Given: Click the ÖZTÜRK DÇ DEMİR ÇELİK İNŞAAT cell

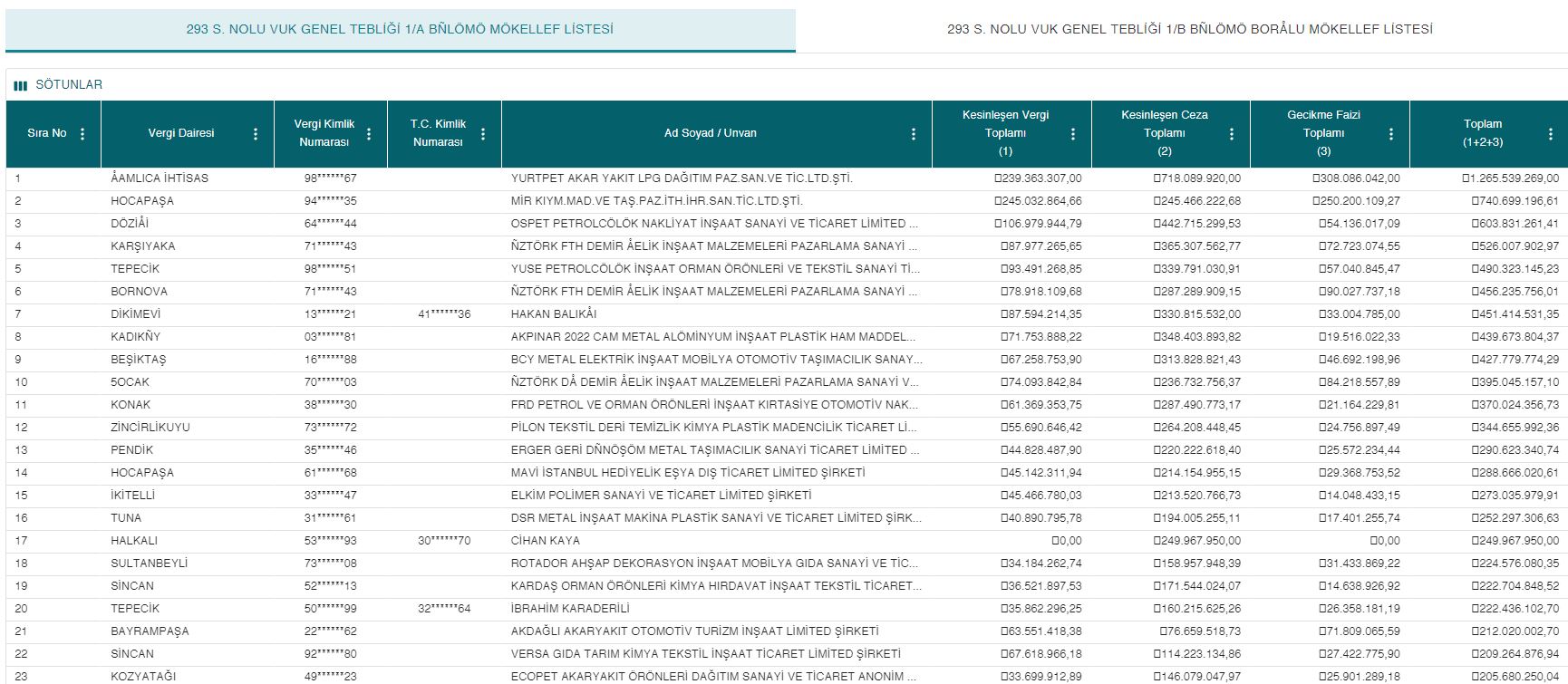Looking at the screenshot, I should [x=715, y=382].
